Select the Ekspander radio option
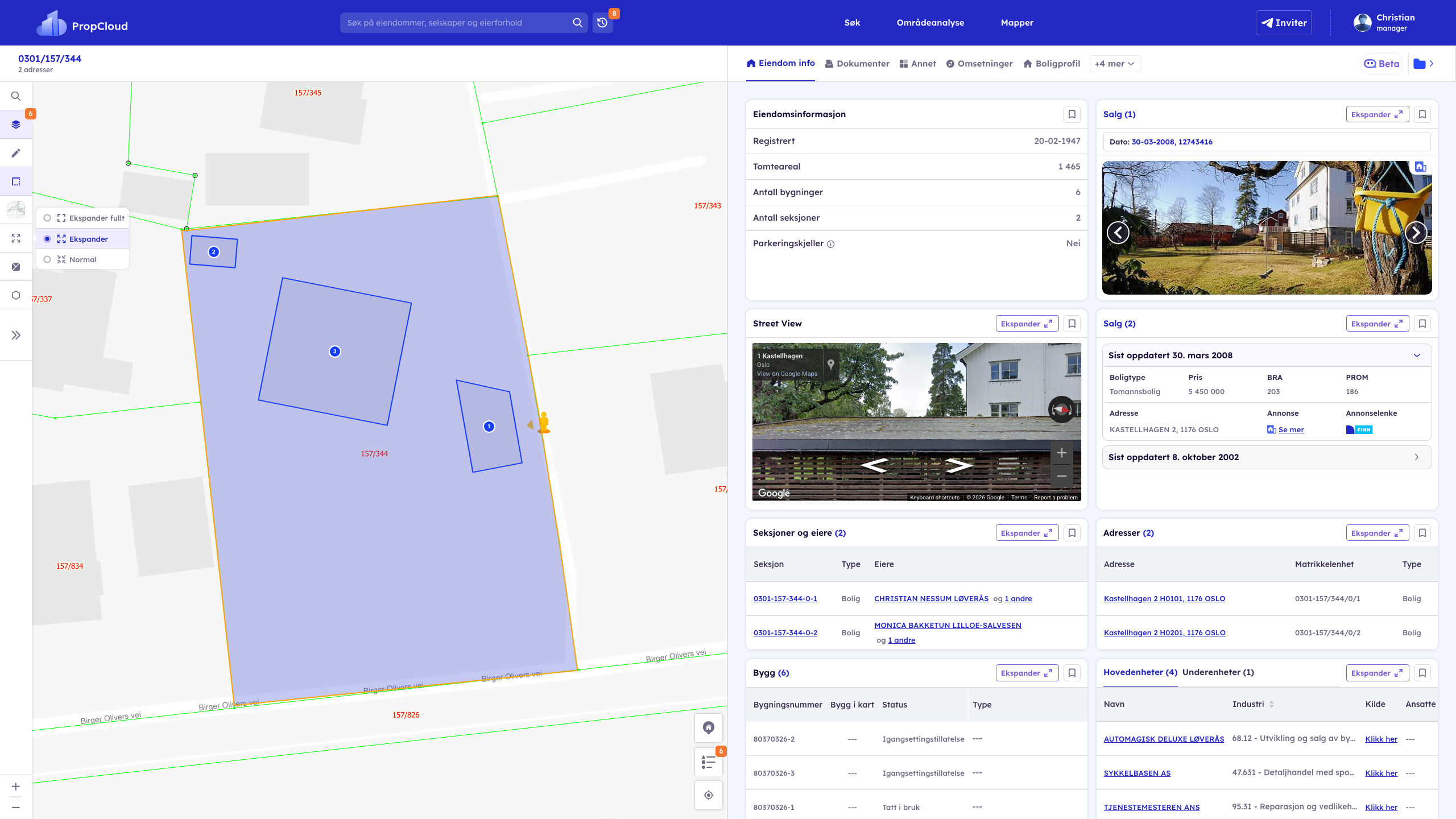This screenshot has height=819, width=1456. 47,239
